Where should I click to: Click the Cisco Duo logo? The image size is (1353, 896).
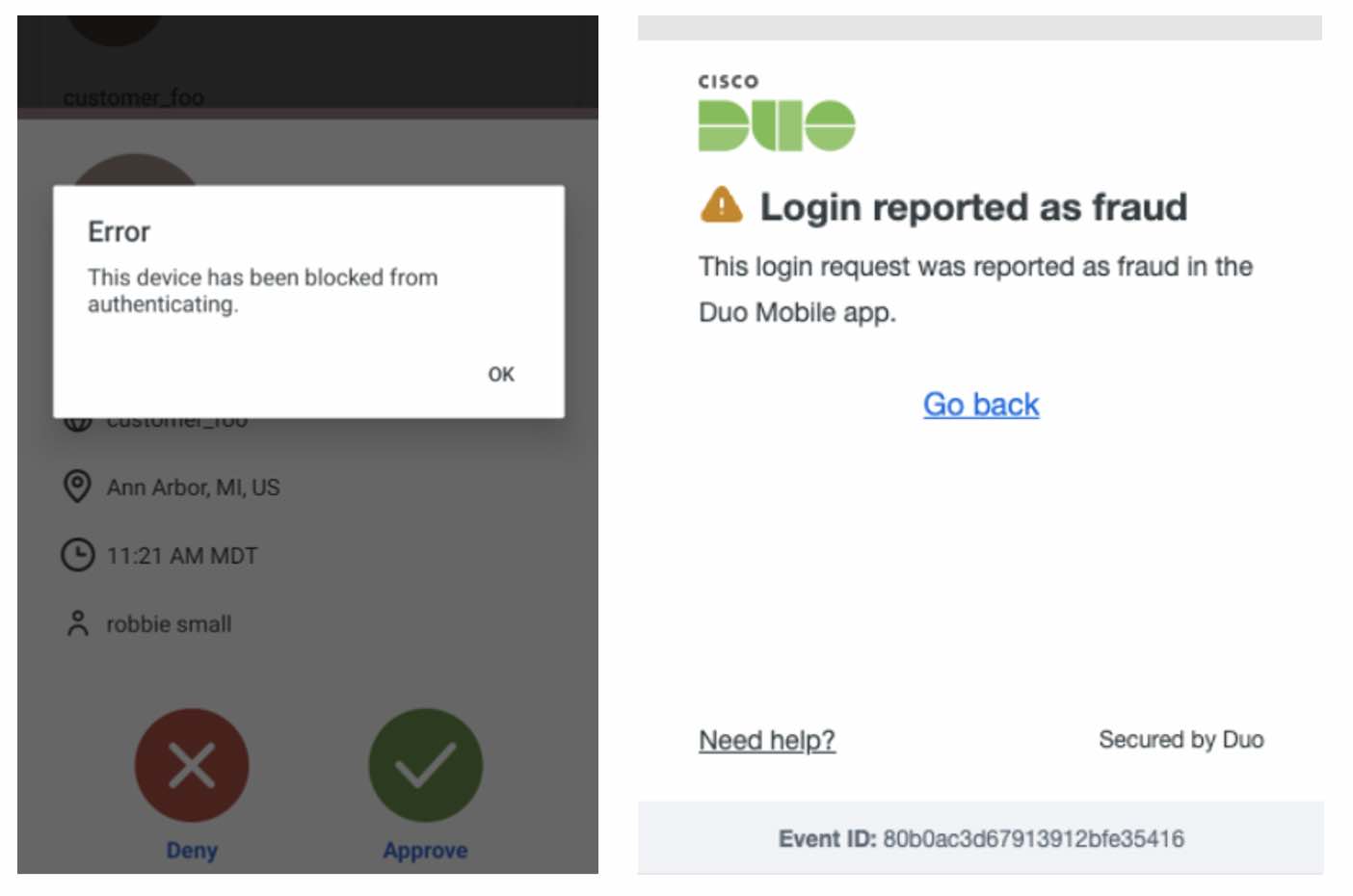pos(776,116)
